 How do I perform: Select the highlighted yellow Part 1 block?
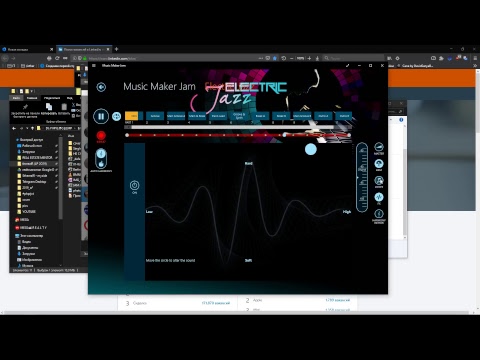[134, 116]
